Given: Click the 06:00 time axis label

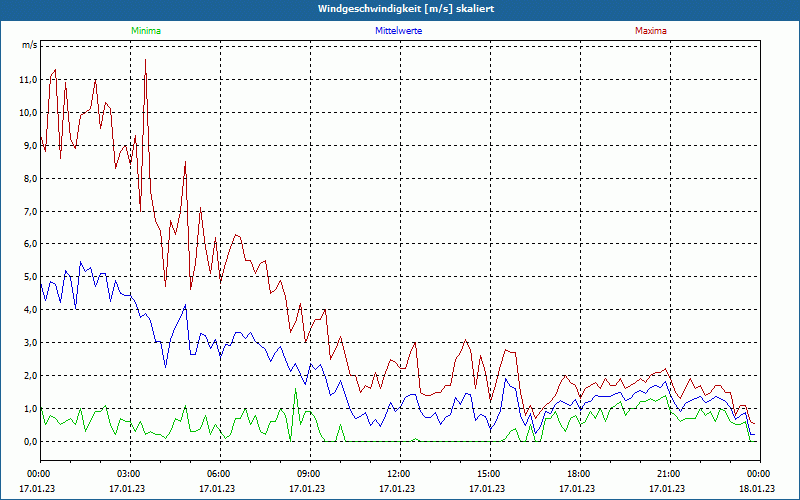Looking at the screenshot, I should 219,473.
